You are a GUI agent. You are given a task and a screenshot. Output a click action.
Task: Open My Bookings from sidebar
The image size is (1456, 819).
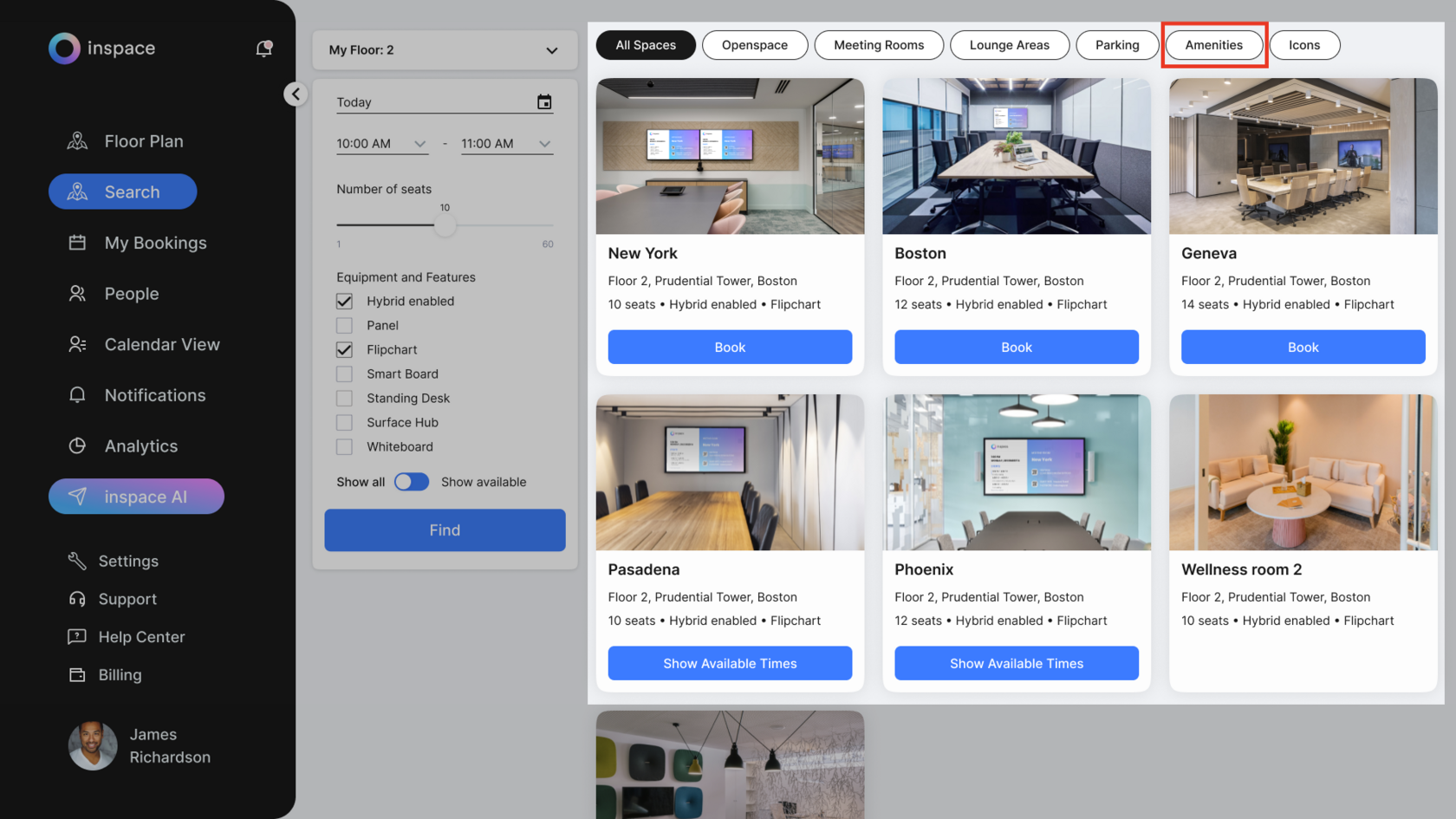click(x=77, y=243)
